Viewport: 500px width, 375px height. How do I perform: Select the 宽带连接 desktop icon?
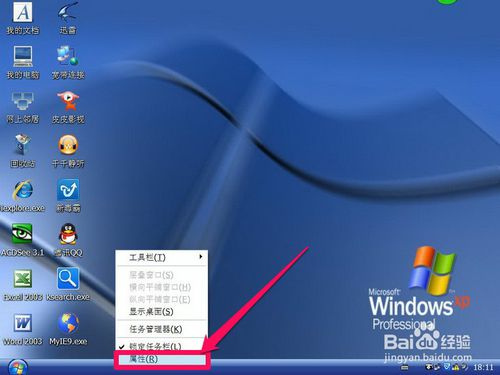(68, 62)
